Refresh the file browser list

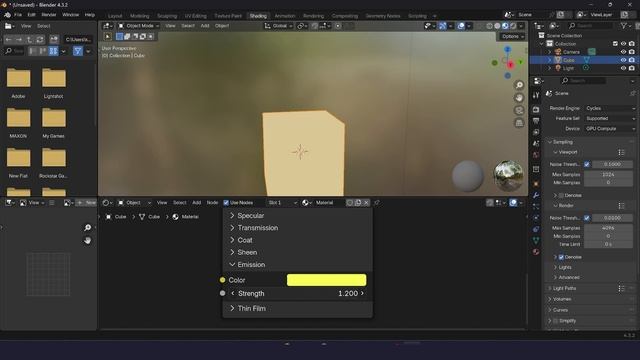point(40,40)
